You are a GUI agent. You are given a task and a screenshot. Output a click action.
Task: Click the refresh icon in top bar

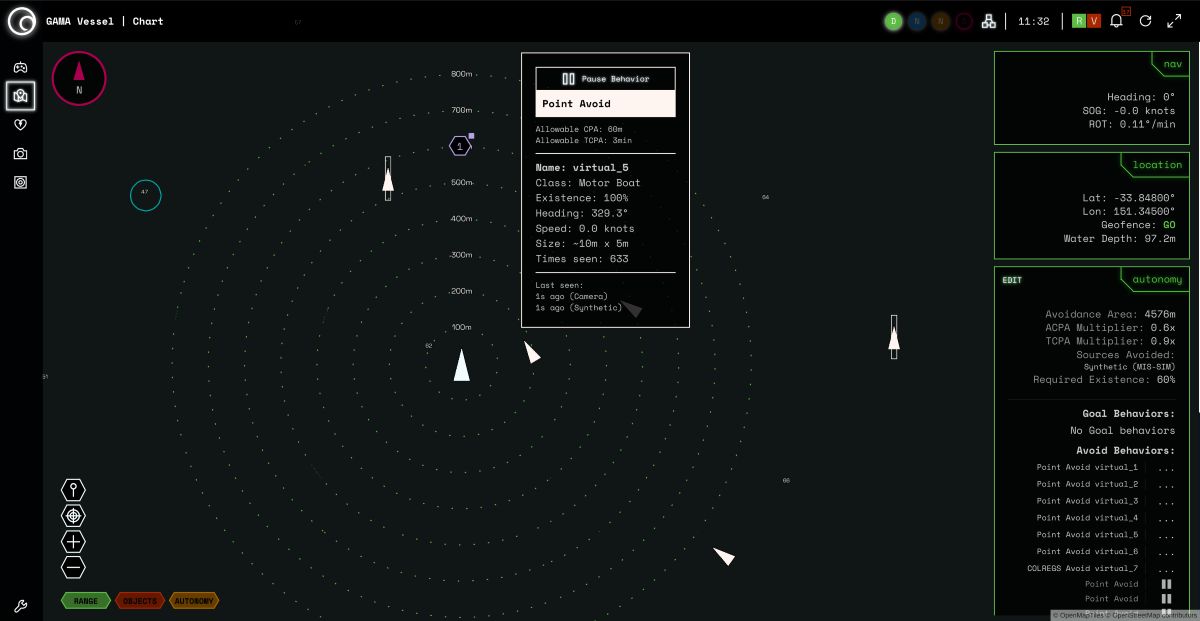click(1146, 21)
